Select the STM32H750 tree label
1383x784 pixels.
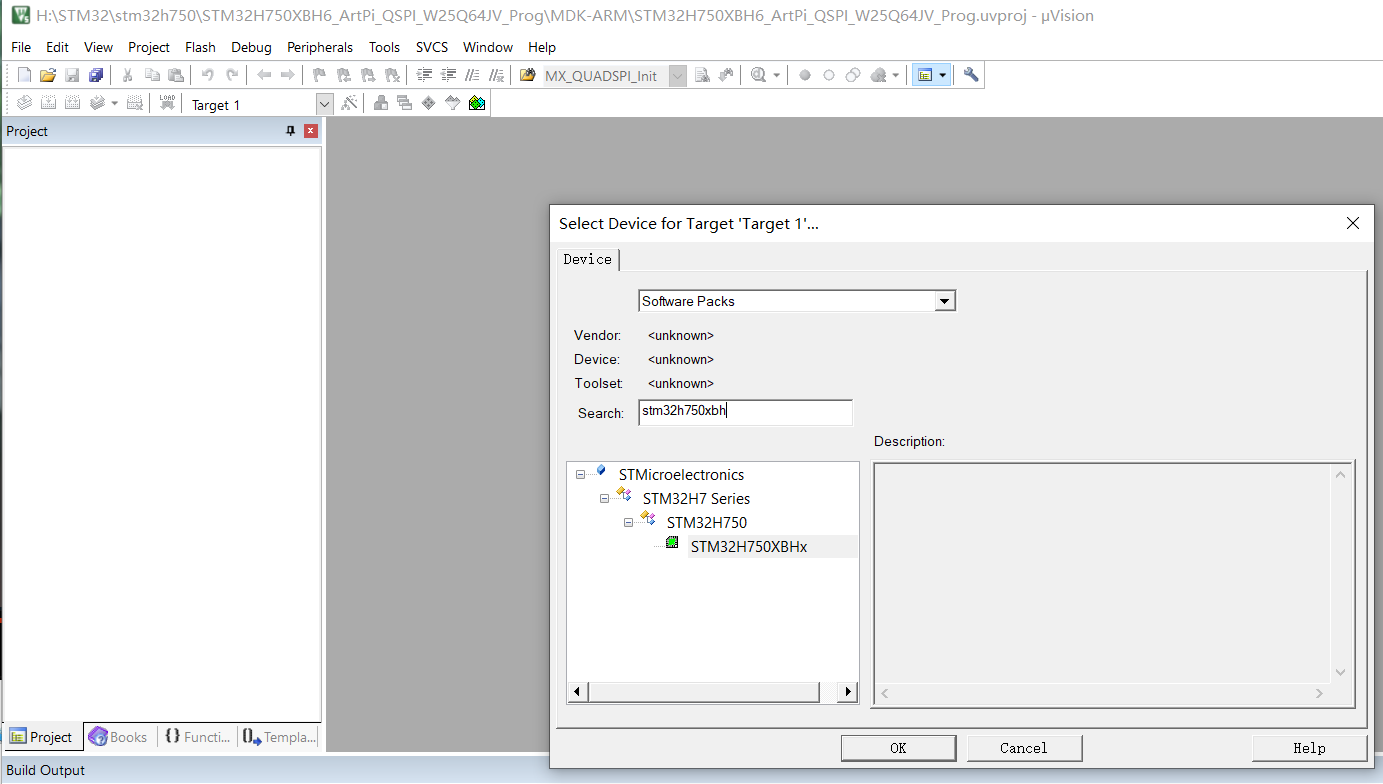(707, 523)
